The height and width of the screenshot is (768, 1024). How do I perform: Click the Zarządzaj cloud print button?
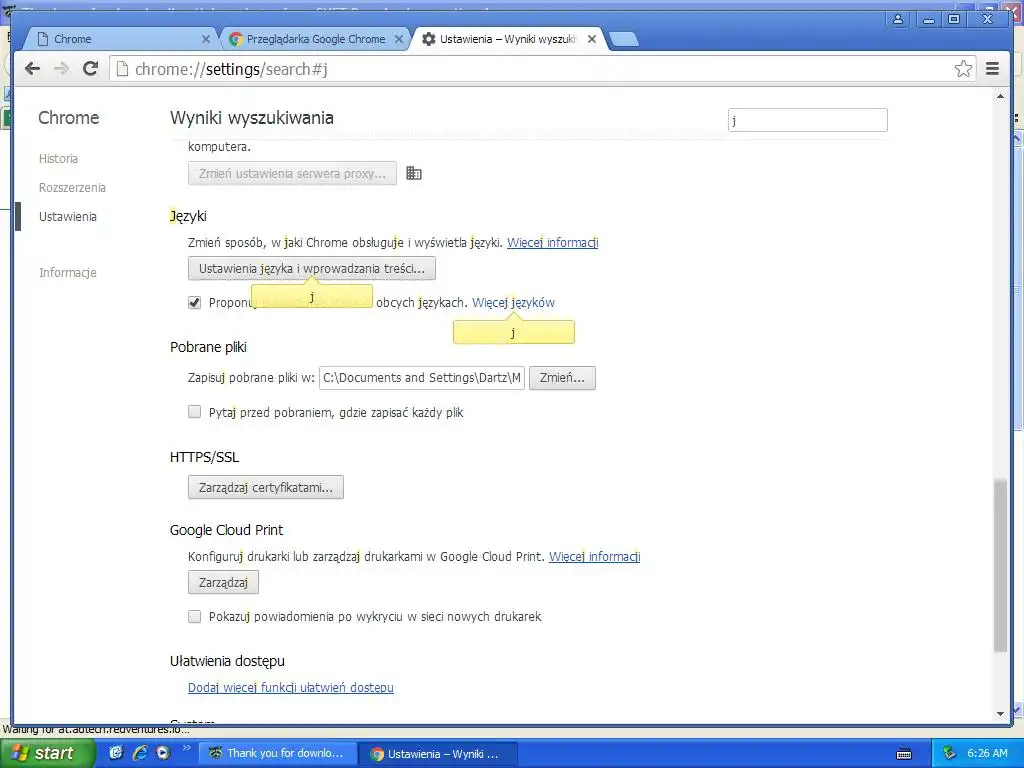pos(223,583)
